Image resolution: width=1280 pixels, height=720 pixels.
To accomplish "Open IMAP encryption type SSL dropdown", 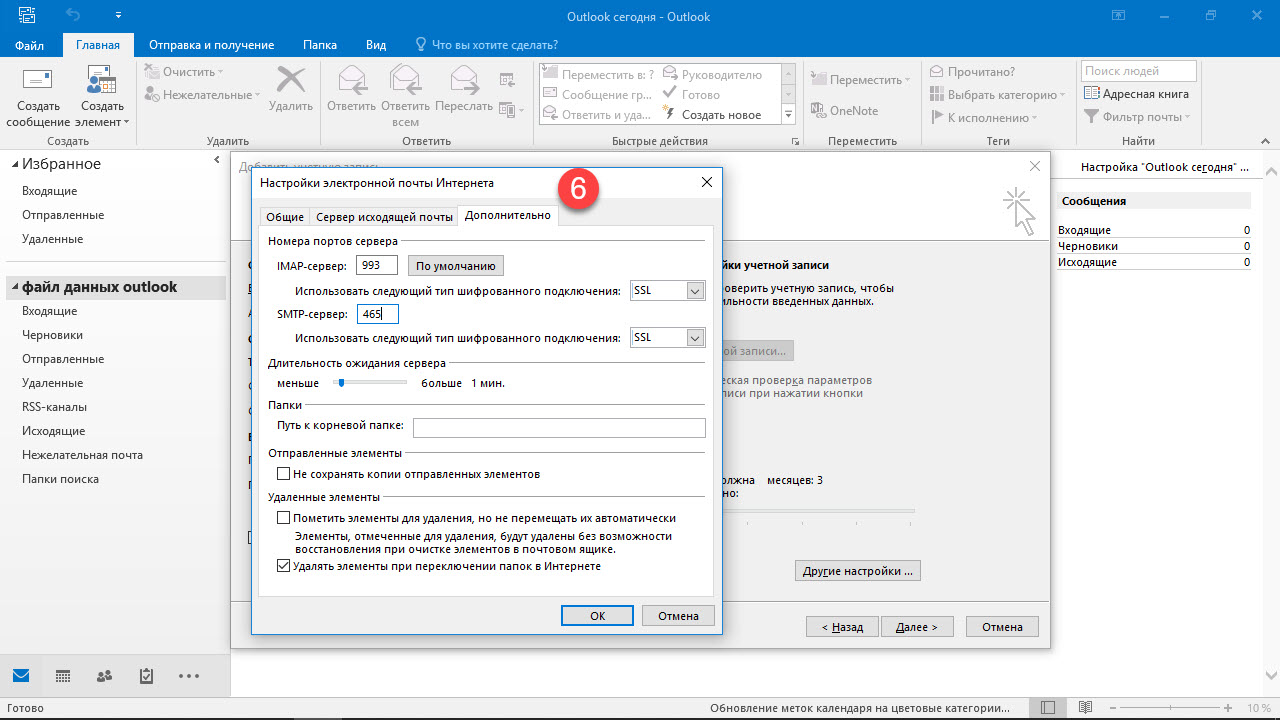I will [696, 291].
